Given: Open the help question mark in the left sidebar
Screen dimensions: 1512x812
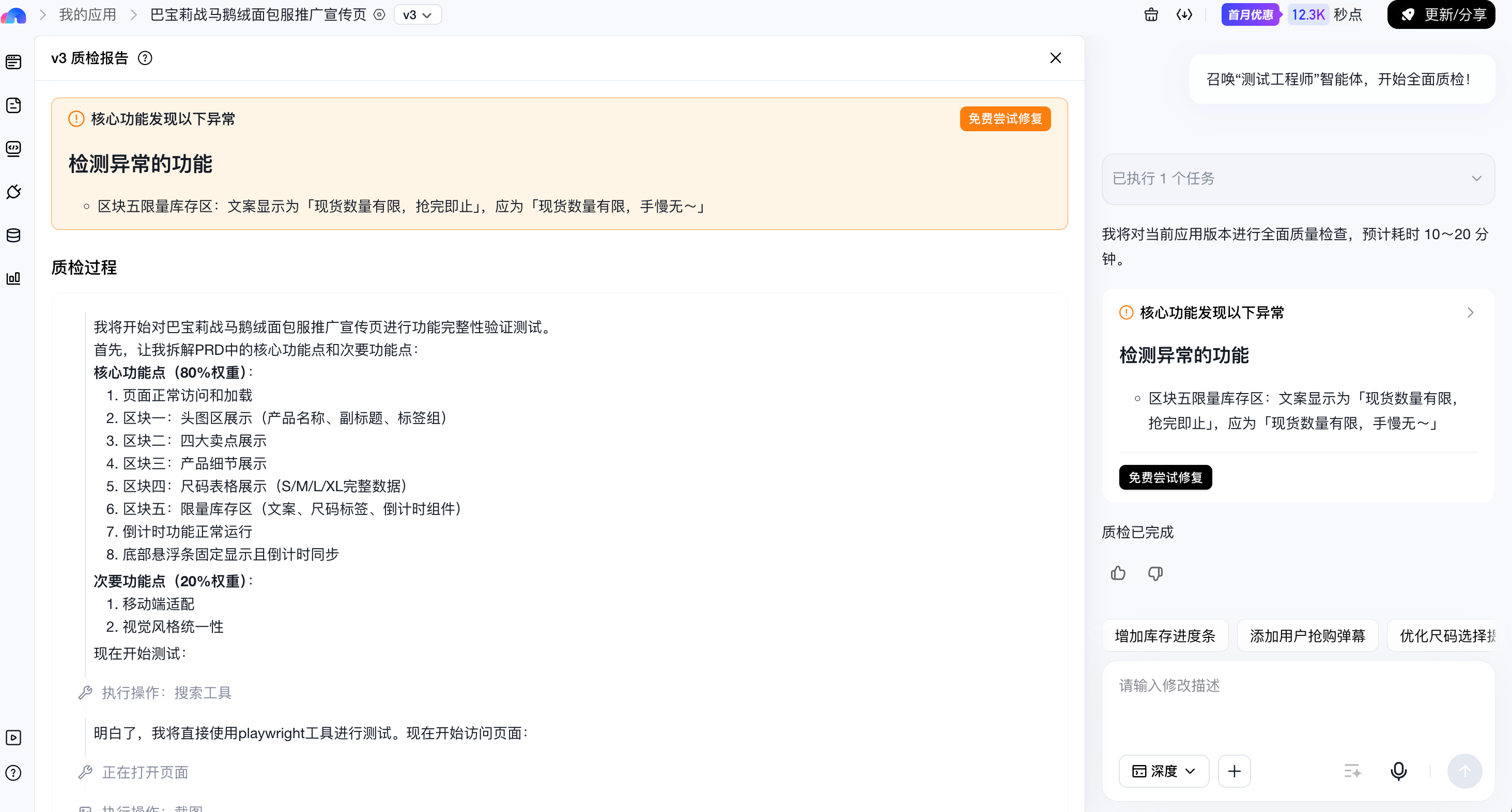Looking at the screenshot, I should coord(13,773).
